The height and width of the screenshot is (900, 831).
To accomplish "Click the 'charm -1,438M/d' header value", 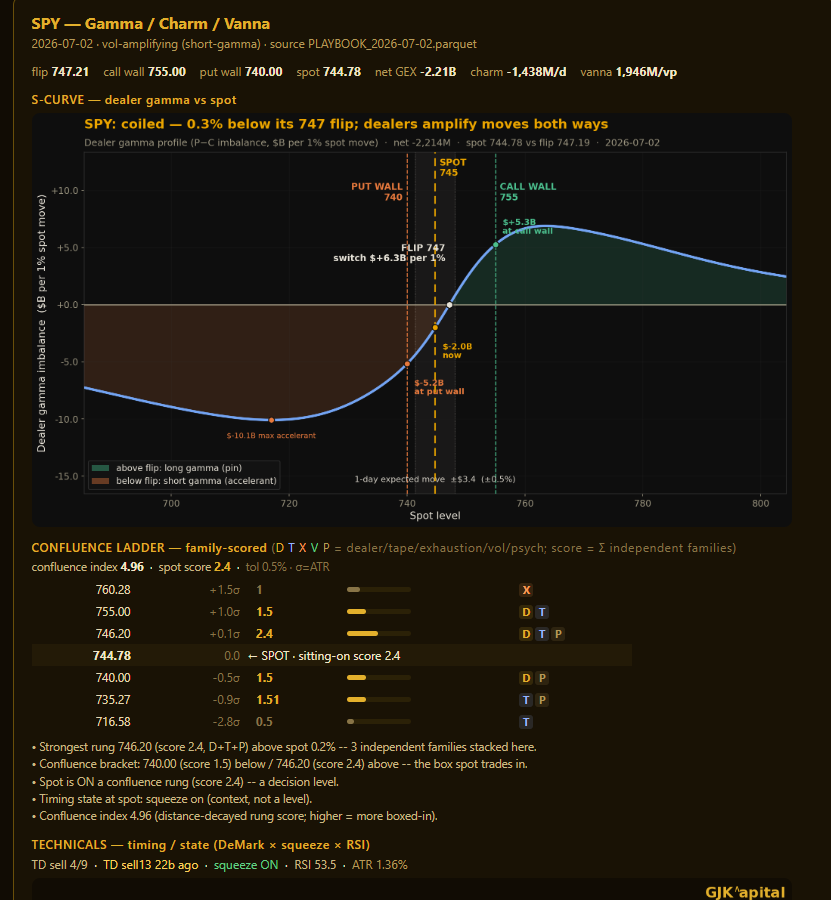I will click(518, 72).
